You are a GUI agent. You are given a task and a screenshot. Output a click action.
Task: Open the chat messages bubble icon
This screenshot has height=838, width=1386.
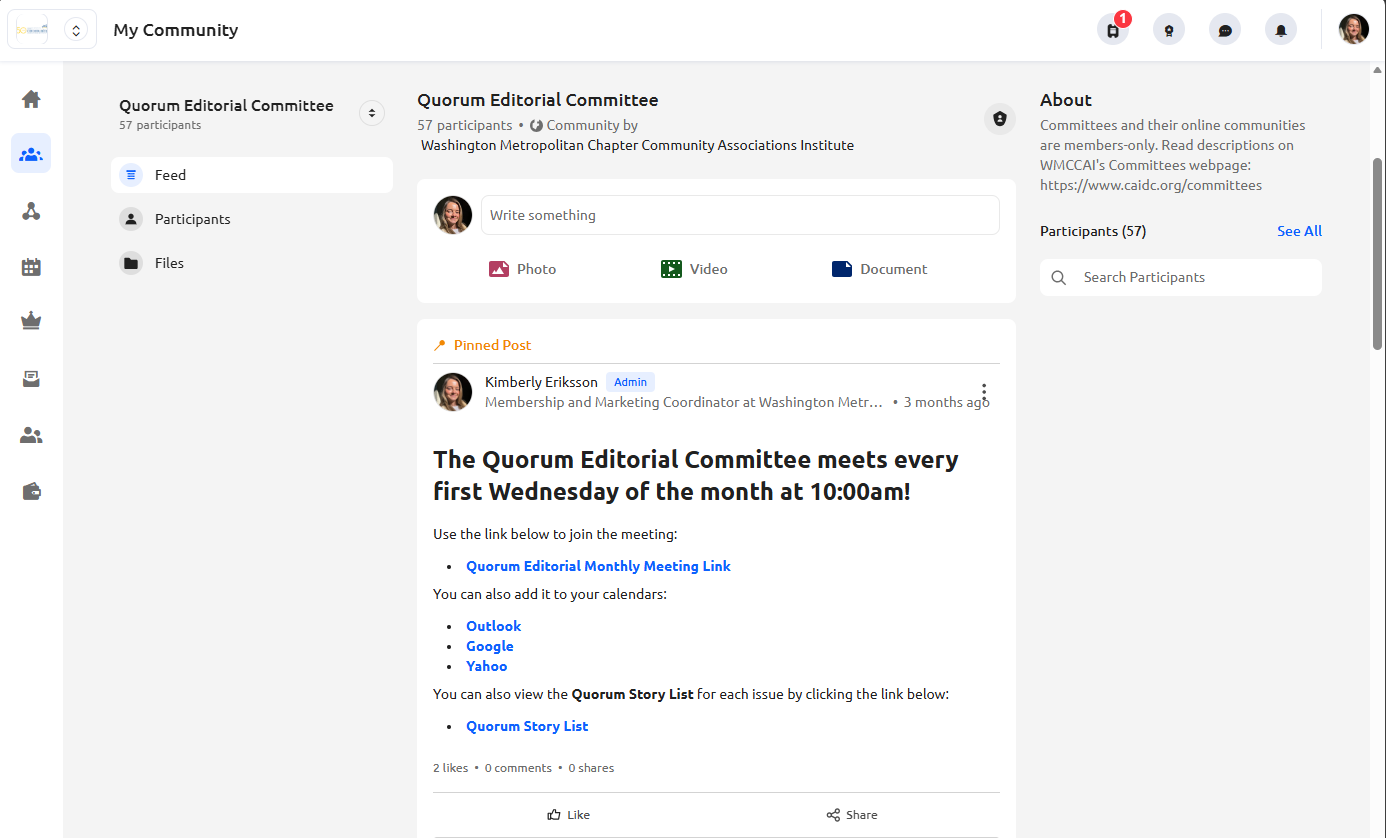1225,30
